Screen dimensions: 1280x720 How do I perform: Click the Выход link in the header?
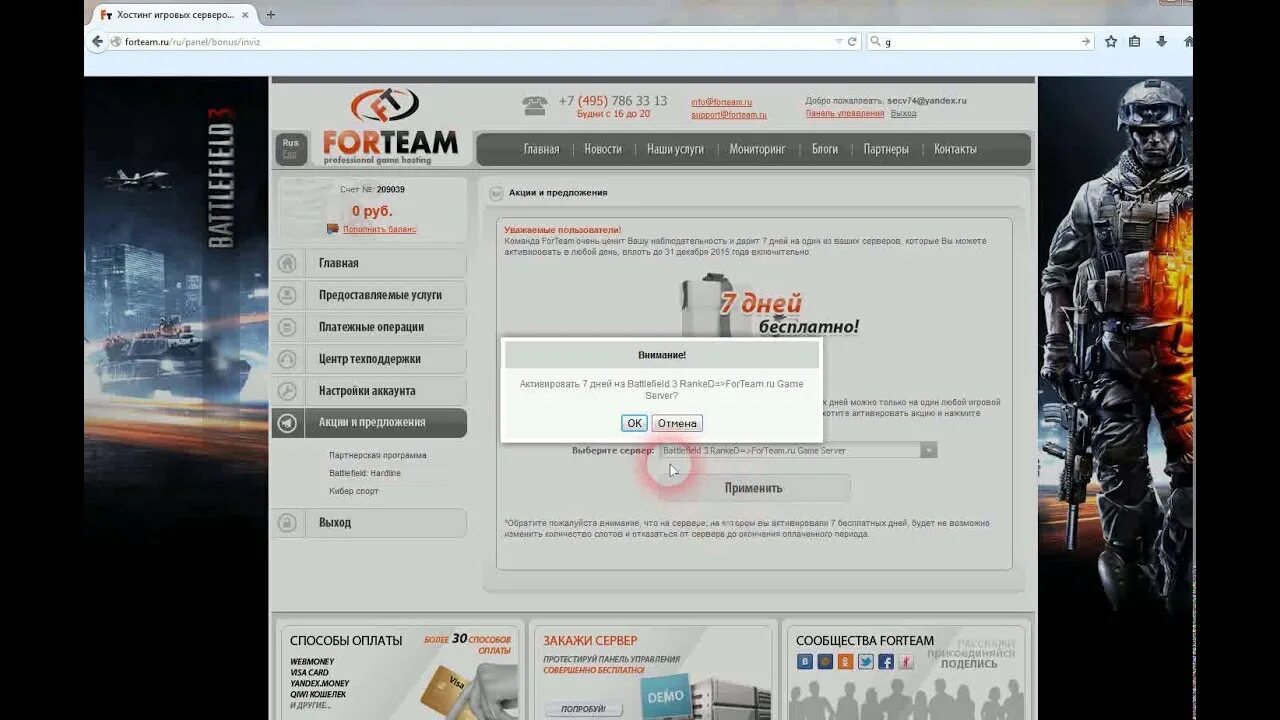(x=903, y=114)
